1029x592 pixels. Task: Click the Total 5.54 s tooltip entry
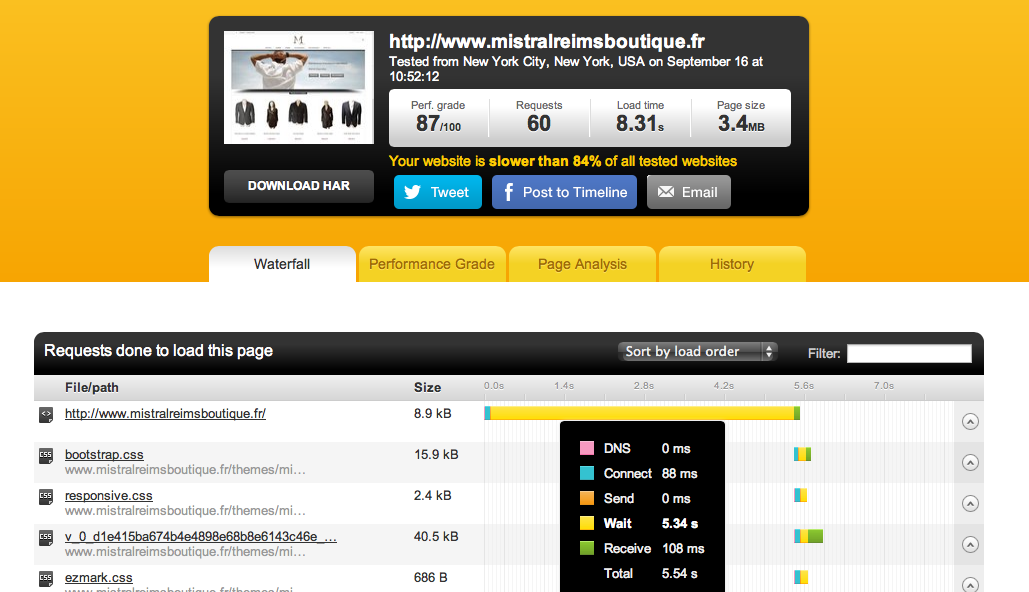coord(650,573)
